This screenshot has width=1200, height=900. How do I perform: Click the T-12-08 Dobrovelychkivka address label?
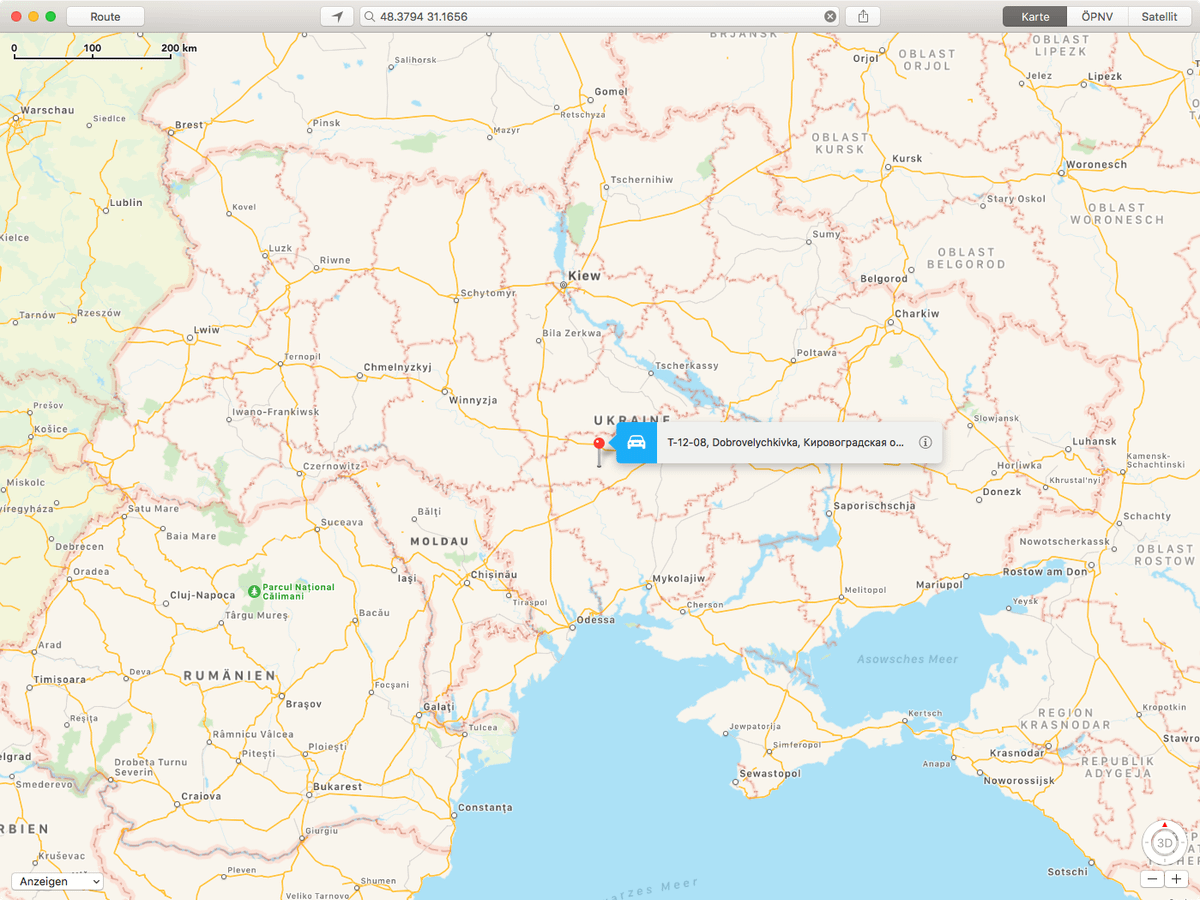click(785, 443)
